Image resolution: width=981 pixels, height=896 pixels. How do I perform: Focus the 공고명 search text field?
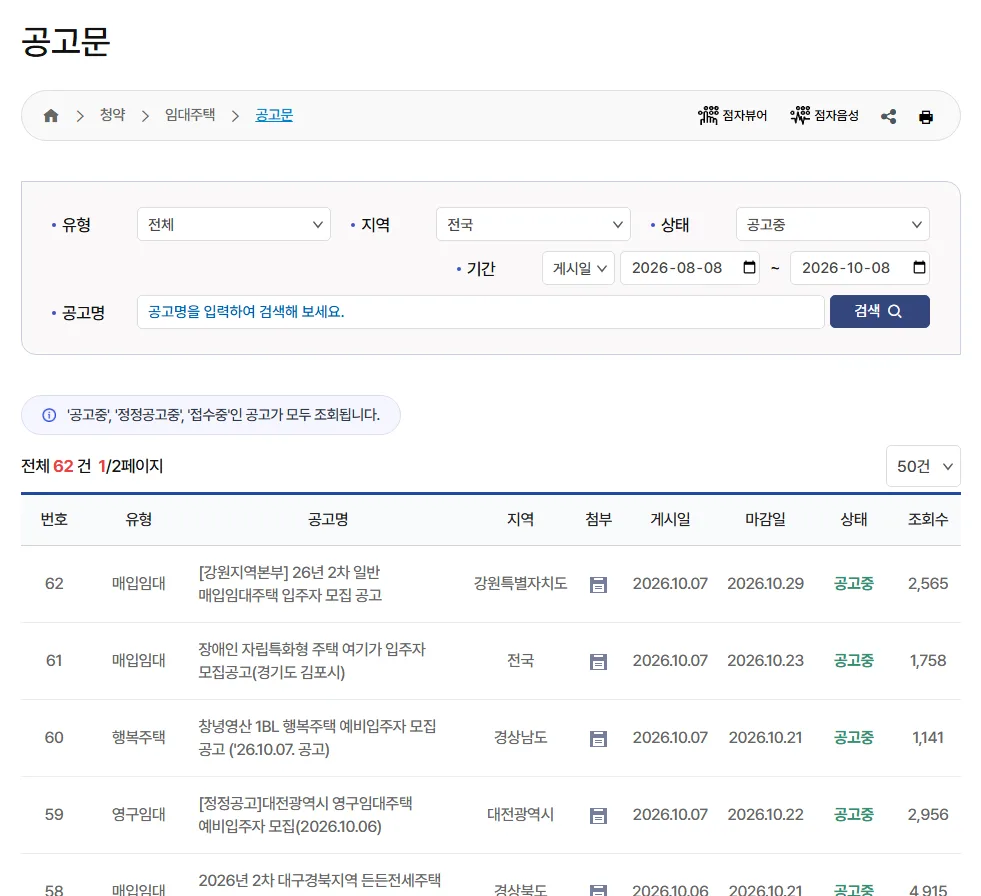click(480, 312)
